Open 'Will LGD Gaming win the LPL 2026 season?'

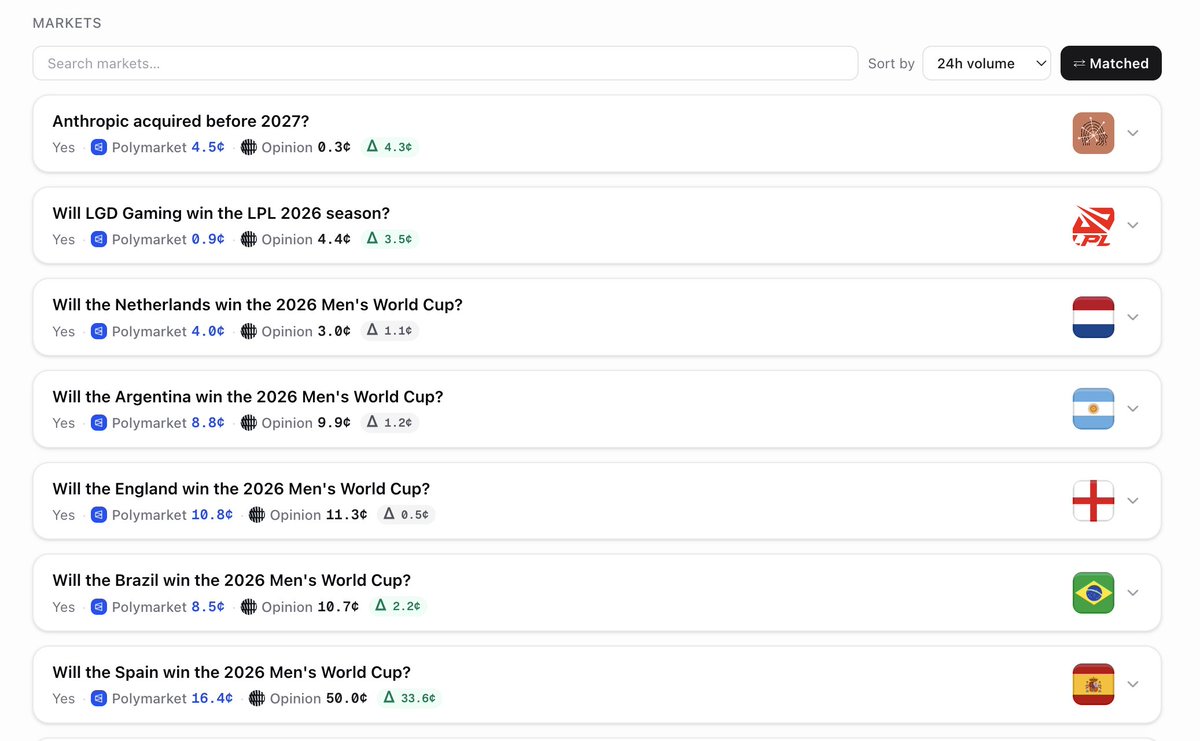[221, 213]
